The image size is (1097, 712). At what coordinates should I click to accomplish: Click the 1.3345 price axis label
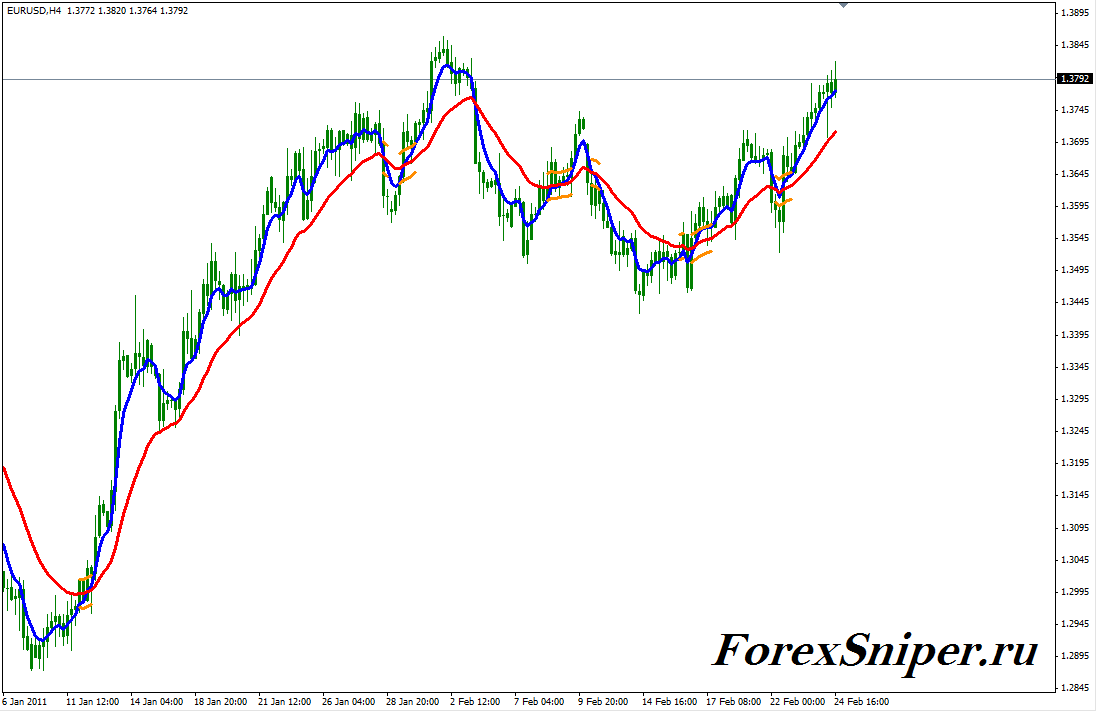click(x=1074, y=366)
